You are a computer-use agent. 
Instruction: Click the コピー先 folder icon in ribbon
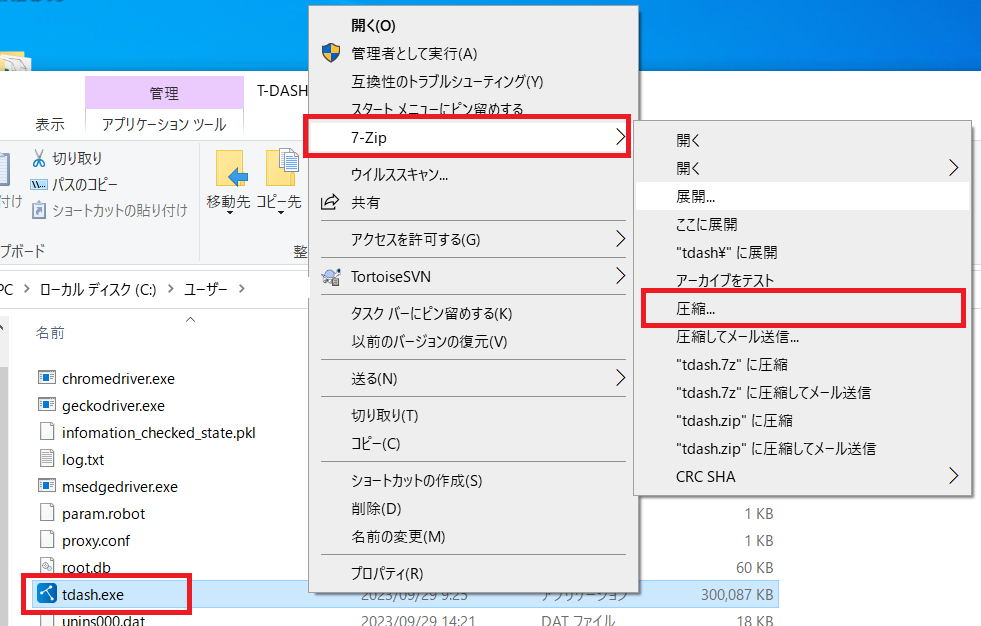click(280, 170)
